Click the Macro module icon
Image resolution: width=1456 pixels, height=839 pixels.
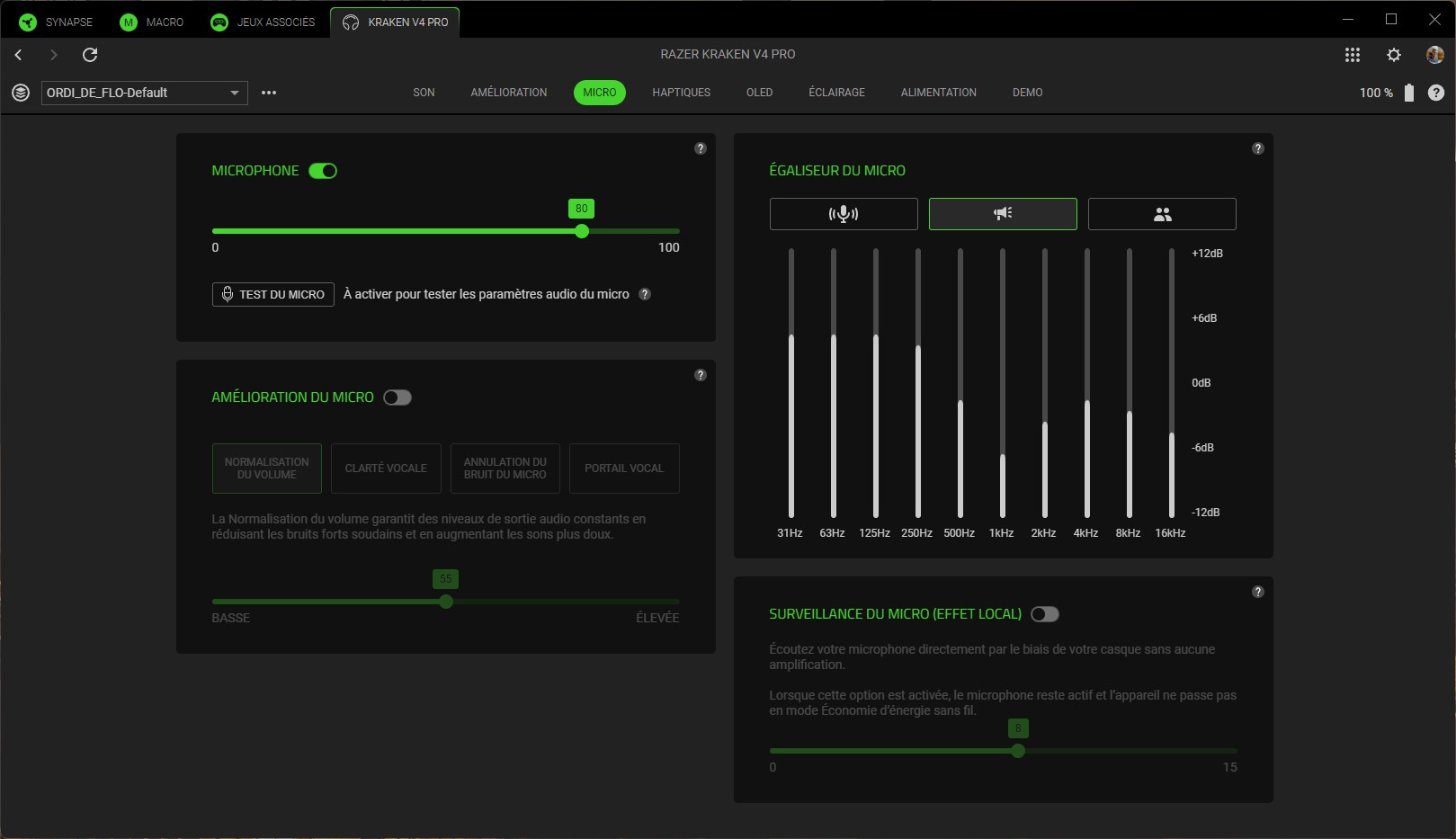[129, 22]
